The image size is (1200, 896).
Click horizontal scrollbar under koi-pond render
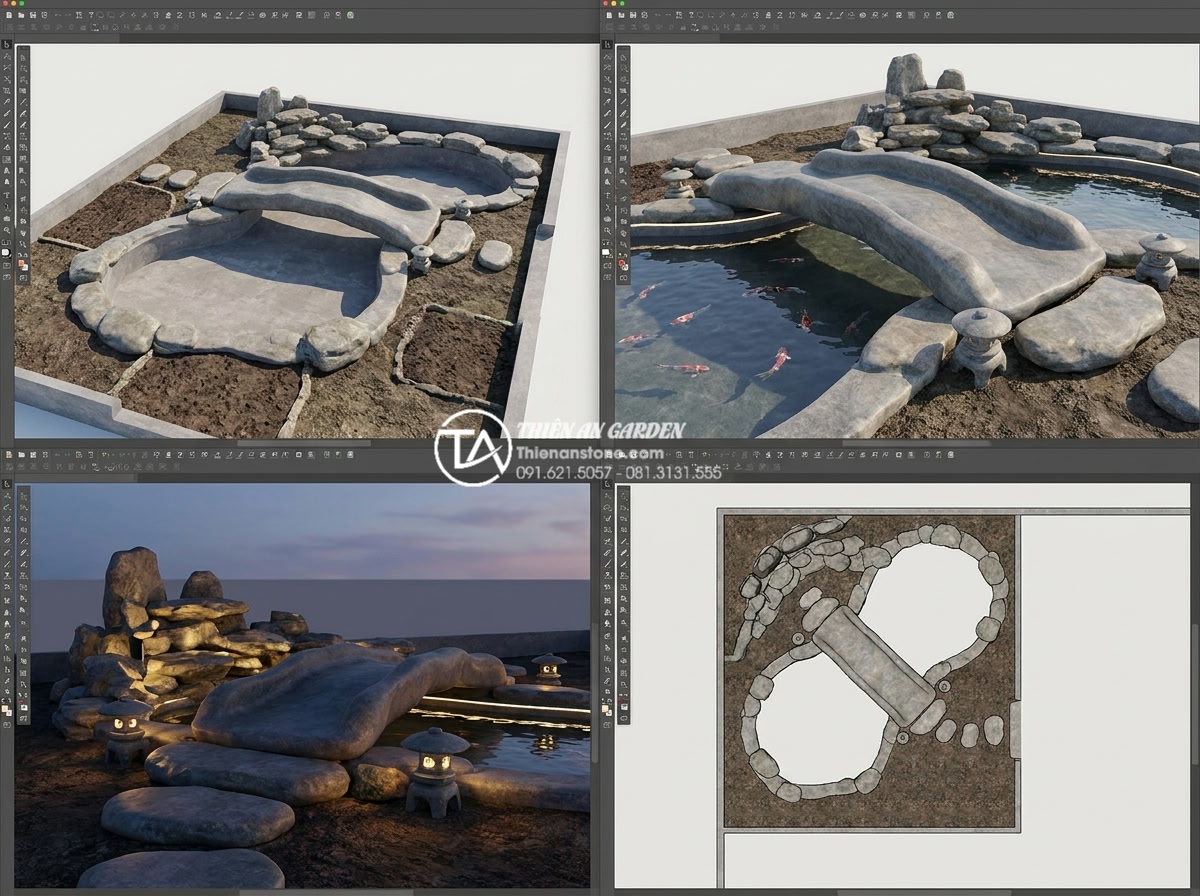point(916,443)
